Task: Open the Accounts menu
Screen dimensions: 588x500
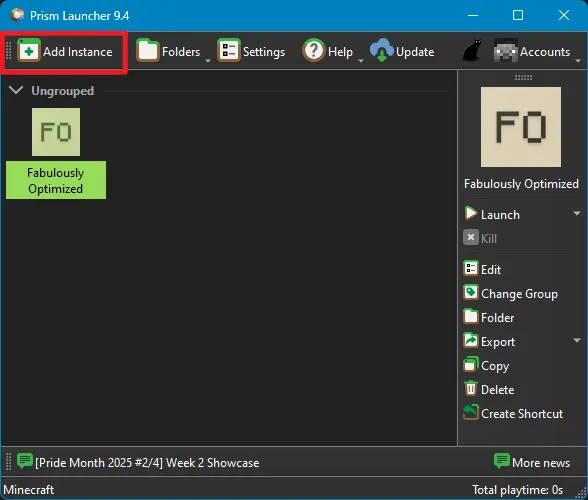Action: [x=532, y=51]
